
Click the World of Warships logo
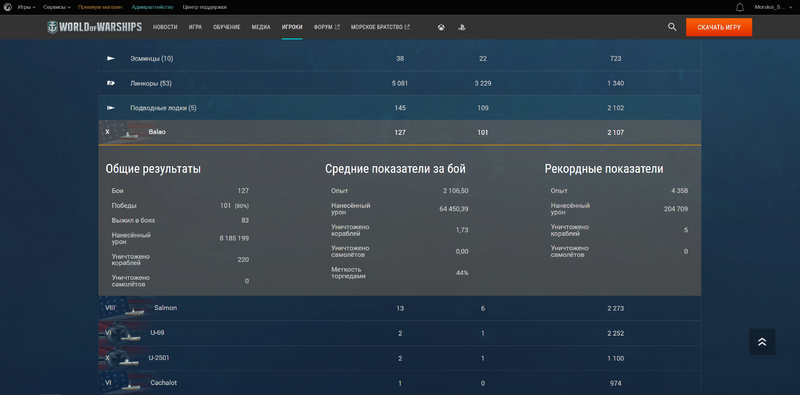click(x=94, y=27)
